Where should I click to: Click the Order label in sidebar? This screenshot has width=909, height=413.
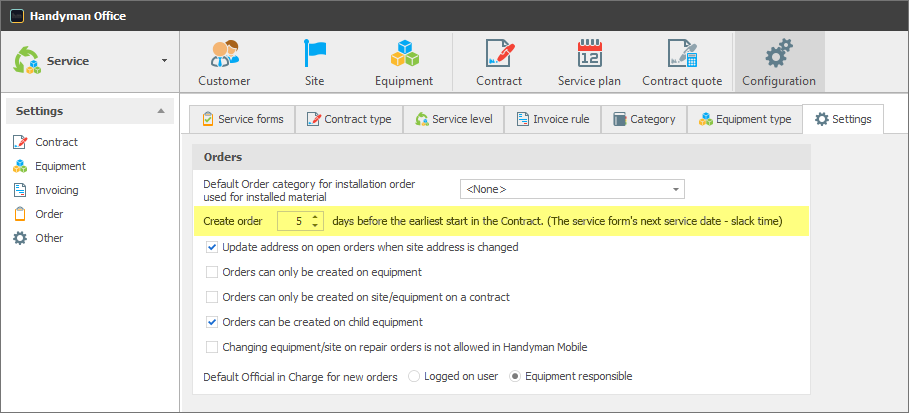(x=49, y=214)
